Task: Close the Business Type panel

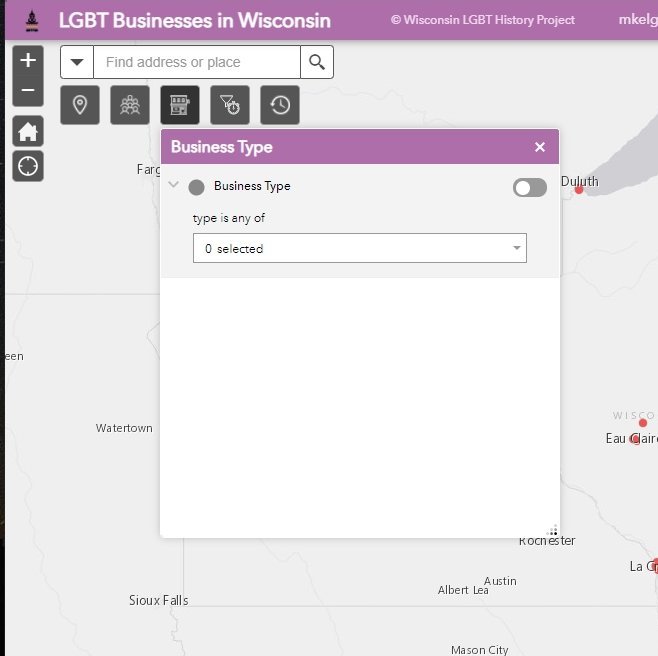Action: point(540,147)
